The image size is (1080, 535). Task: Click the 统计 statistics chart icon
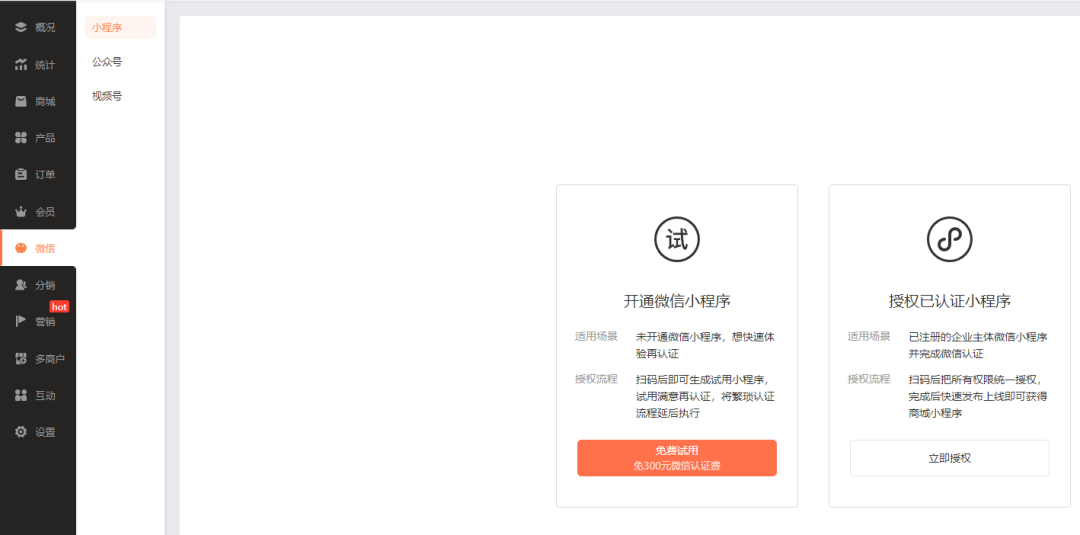coord(21,65)
